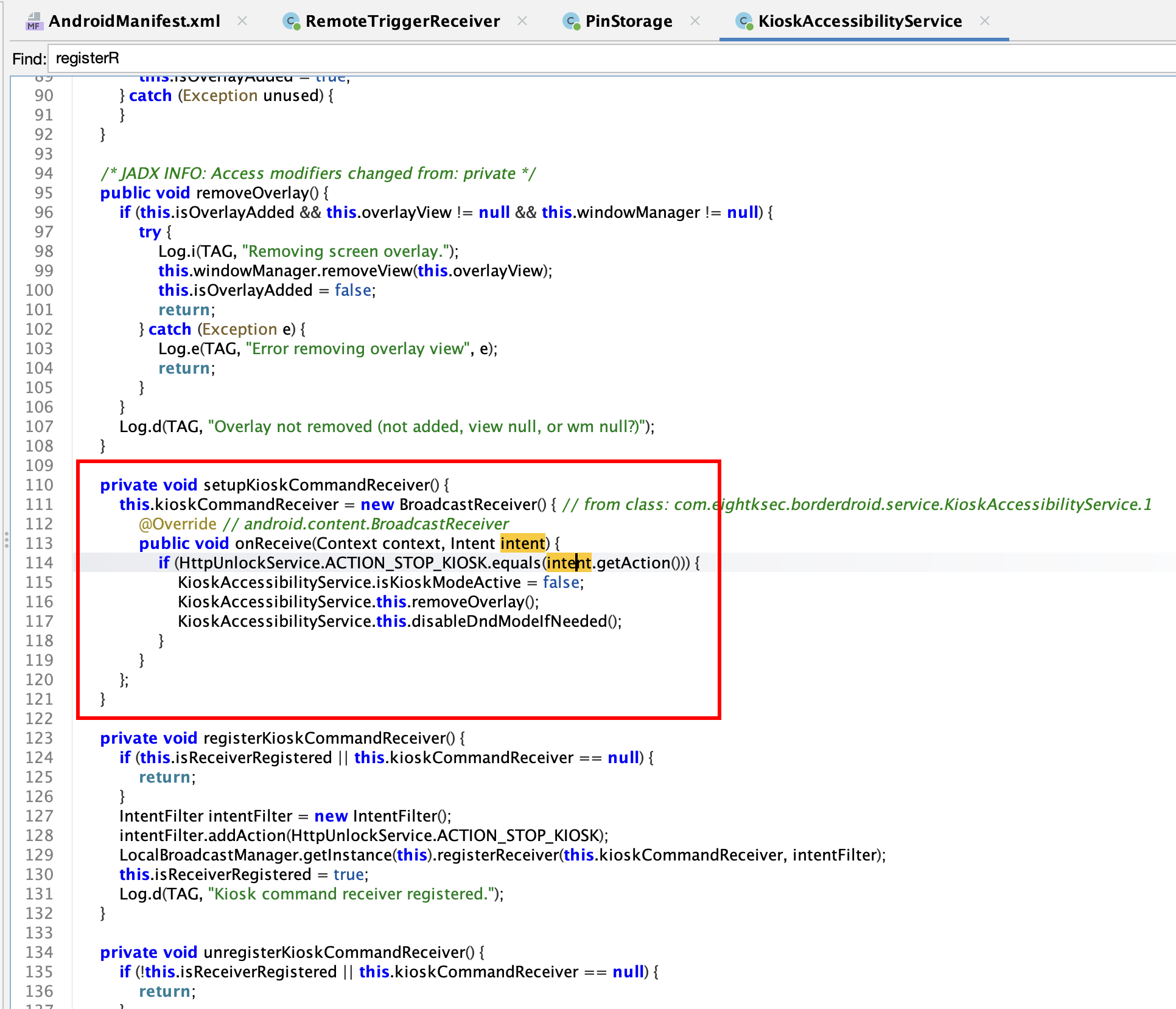Click line number 95 in the gutter
The width and height of the screenshot is (1176, 1009).
coord(44,193)
